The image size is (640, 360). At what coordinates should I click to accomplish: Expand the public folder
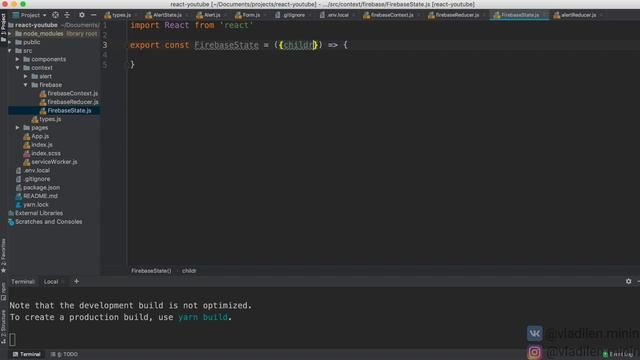[x=10, y=42]
